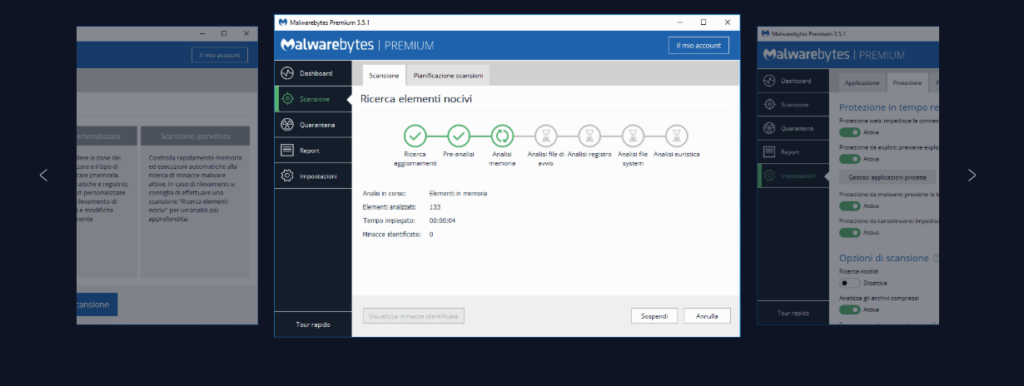This screenshot has height=386, width=1024.
Task: Click the Analisi euristica hourglass step
Action: (x=677, y=136)
